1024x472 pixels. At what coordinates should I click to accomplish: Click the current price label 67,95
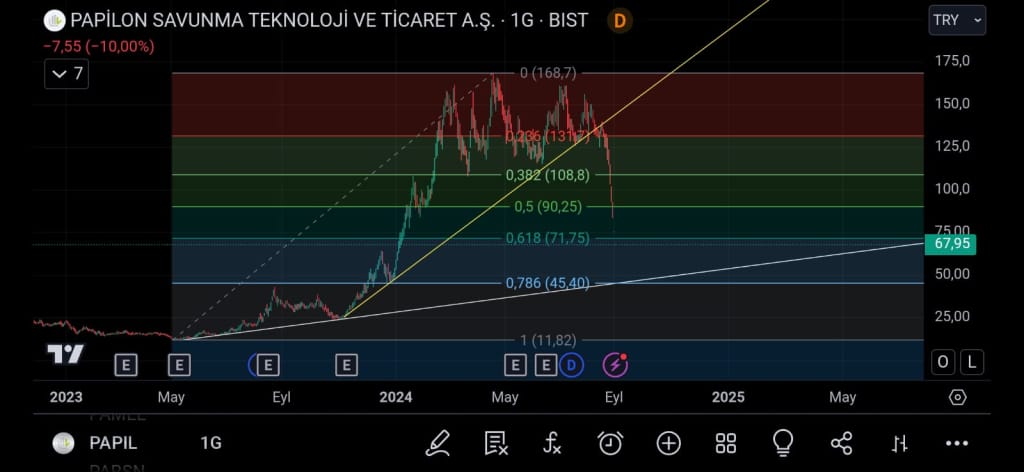coord(950,244)
